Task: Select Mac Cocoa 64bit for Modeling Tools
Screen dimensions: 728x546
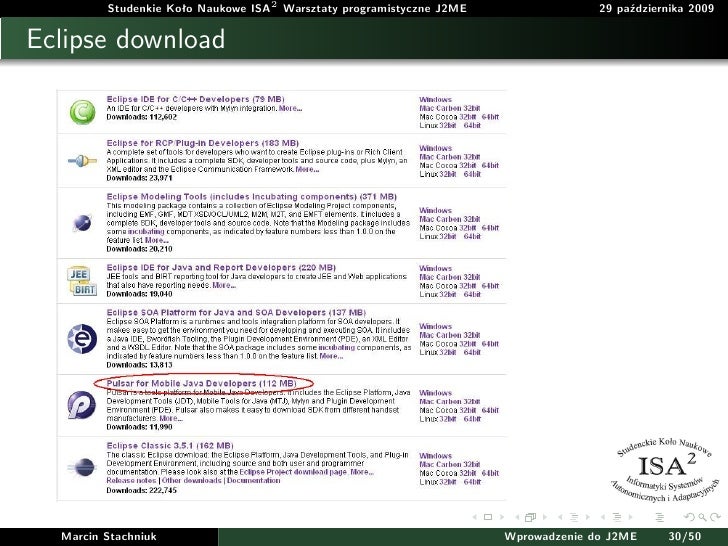Action: [x=490, y=228]
